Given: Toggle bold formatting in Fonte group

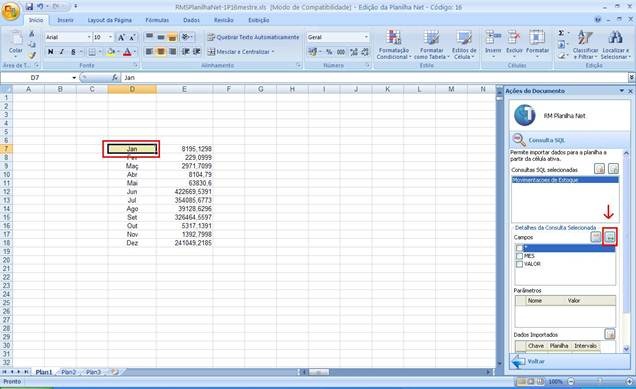Looking at the screenshot, I should pyautogui.click(x=50, y=52).
